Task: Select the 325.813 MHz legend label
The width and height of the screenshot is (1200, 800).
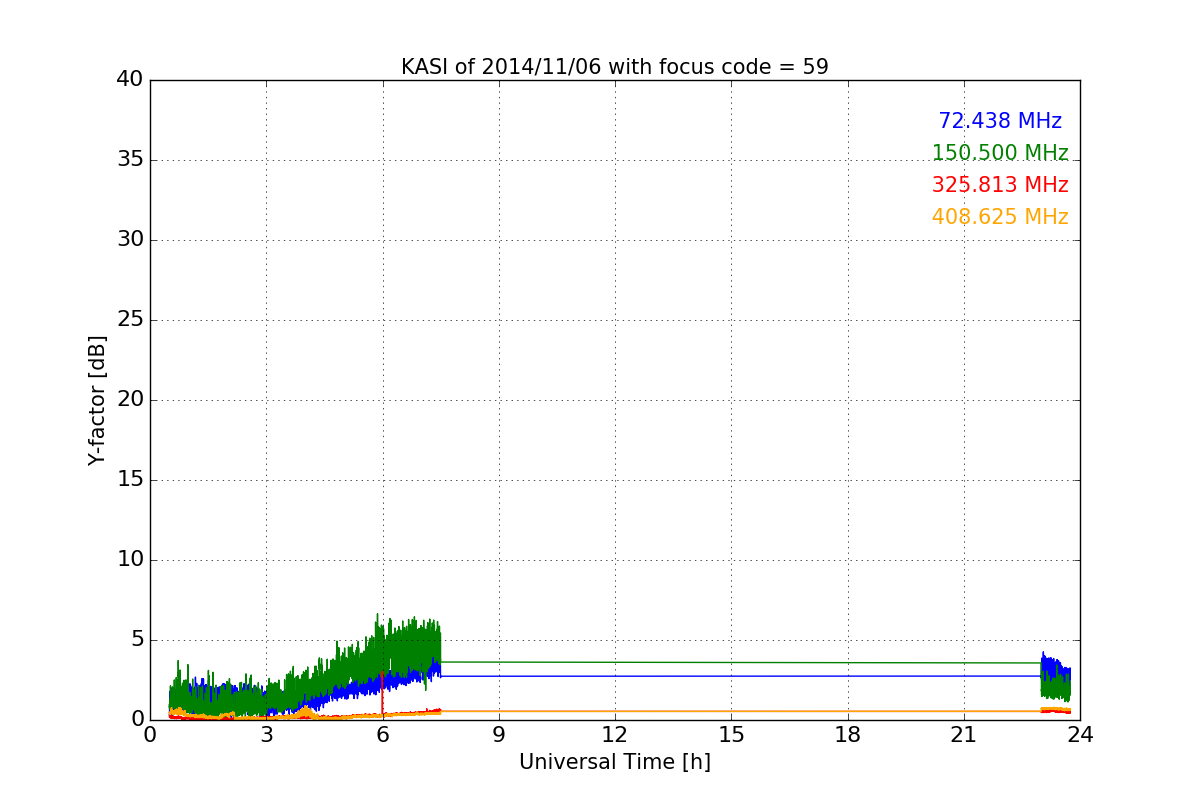Action: pos(1000,185)
